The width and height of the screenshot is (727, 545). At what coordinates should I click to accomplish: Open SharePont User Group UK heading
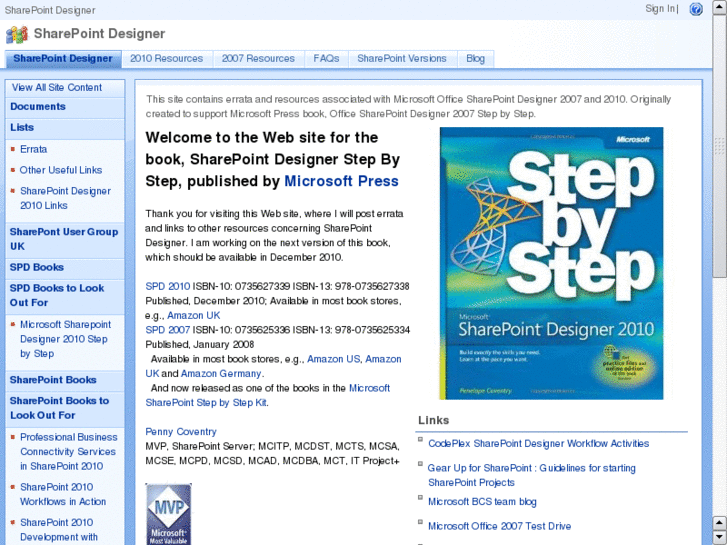[64, 239]
